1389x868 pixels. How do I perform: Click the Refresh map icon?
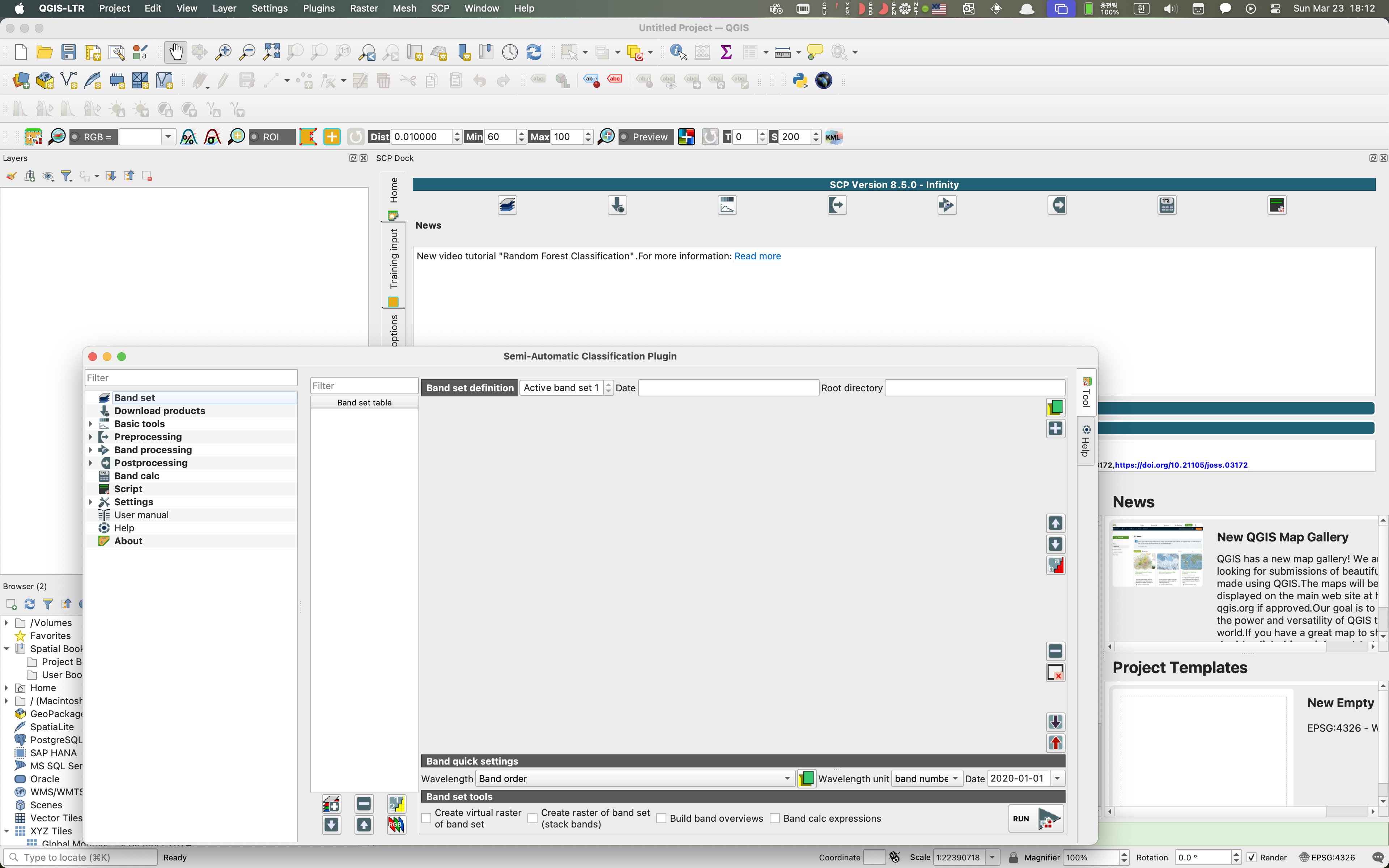(534, 52)
